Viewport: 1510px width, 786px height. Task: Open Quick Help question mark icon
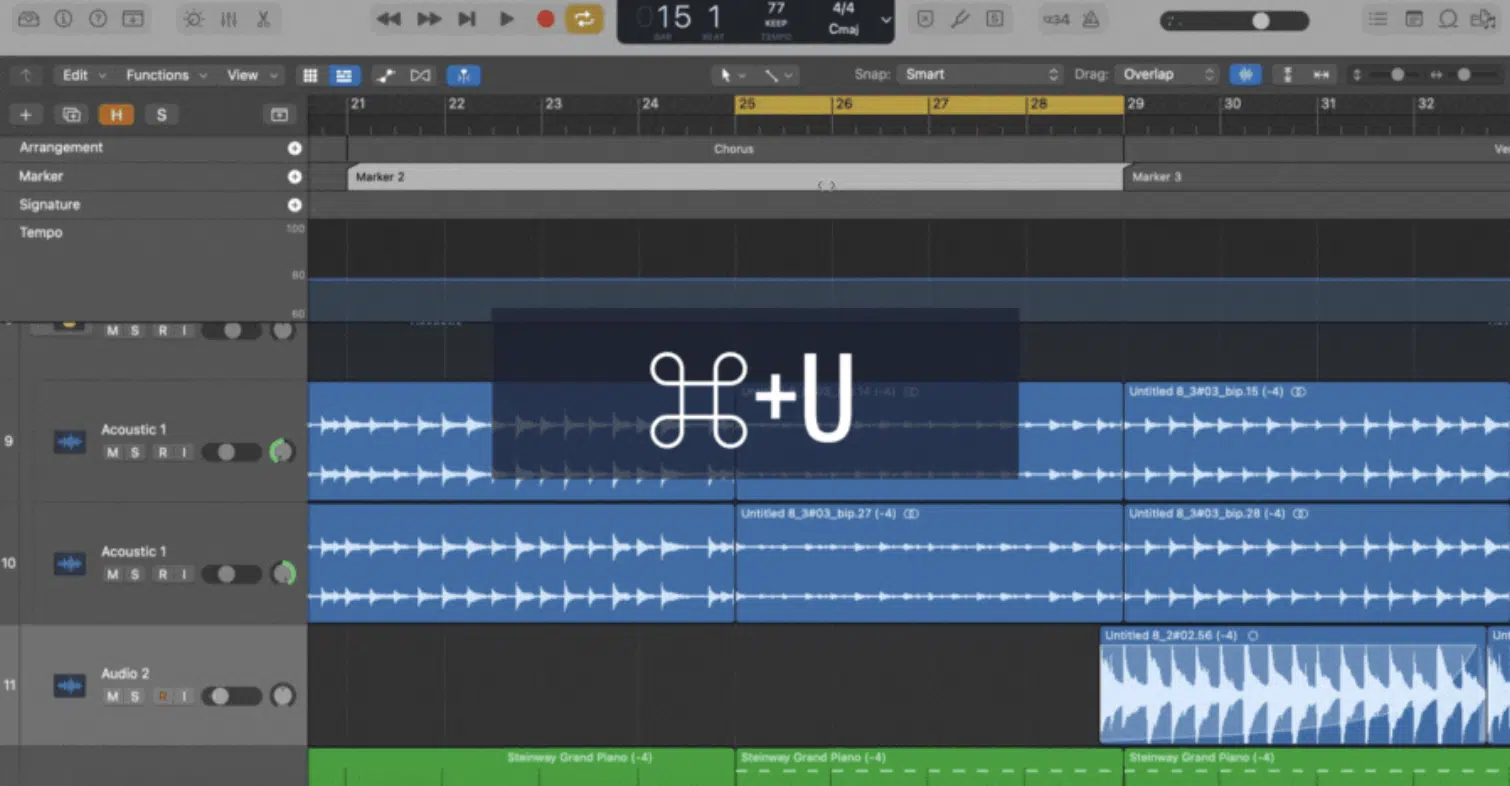[x=98, y=19]
